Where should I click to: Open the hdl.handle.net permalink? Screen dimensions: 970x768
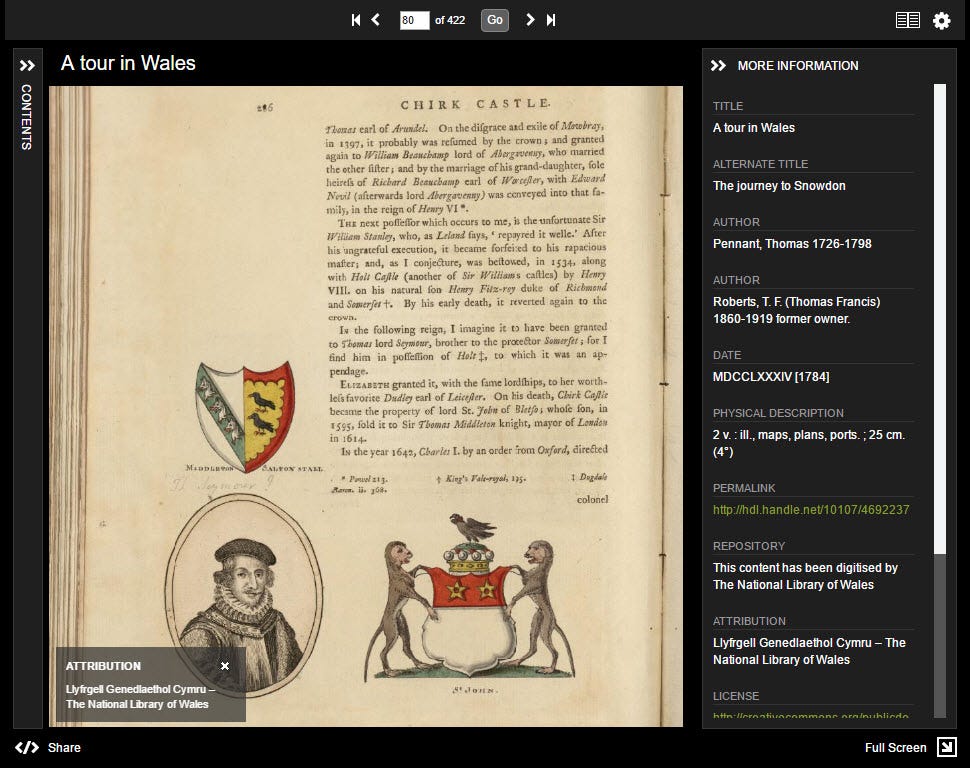[x=811, y=510]
